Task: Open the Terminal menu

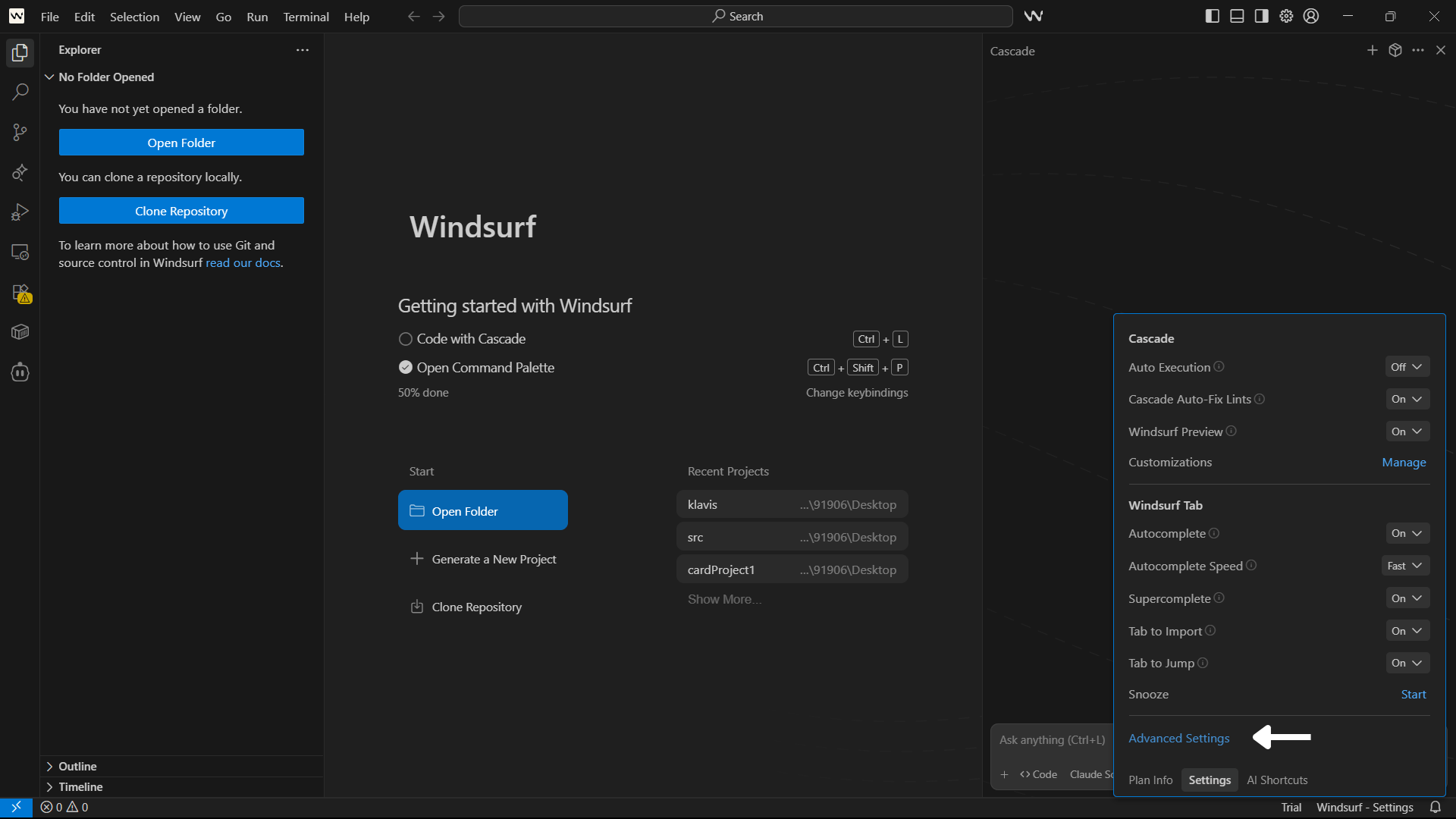Action: [306, 16]
